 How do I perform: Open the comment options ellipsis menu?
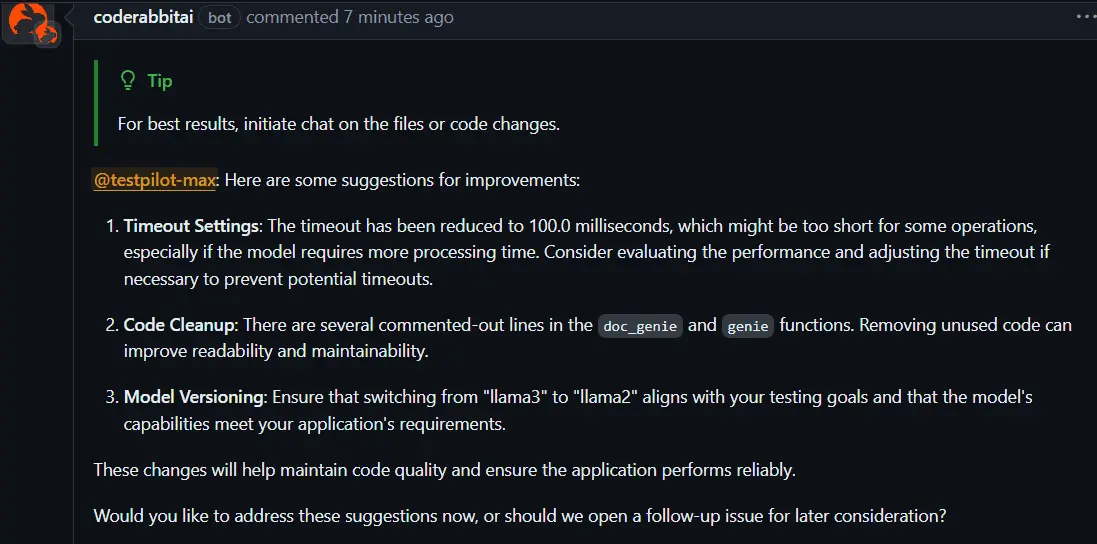(1085, 17)
